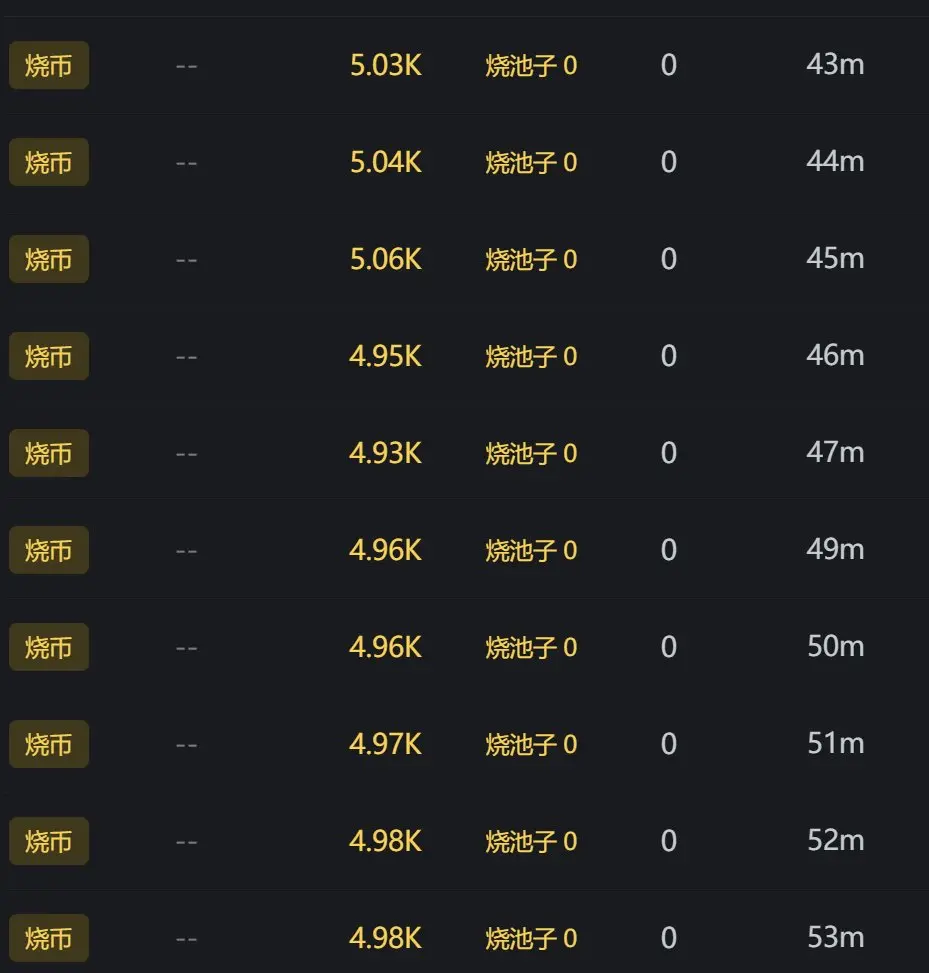This screenshot has width=929, height=973.
Task: Open 烧池子 0 link in the 43m row
Action: pos(531,65)
